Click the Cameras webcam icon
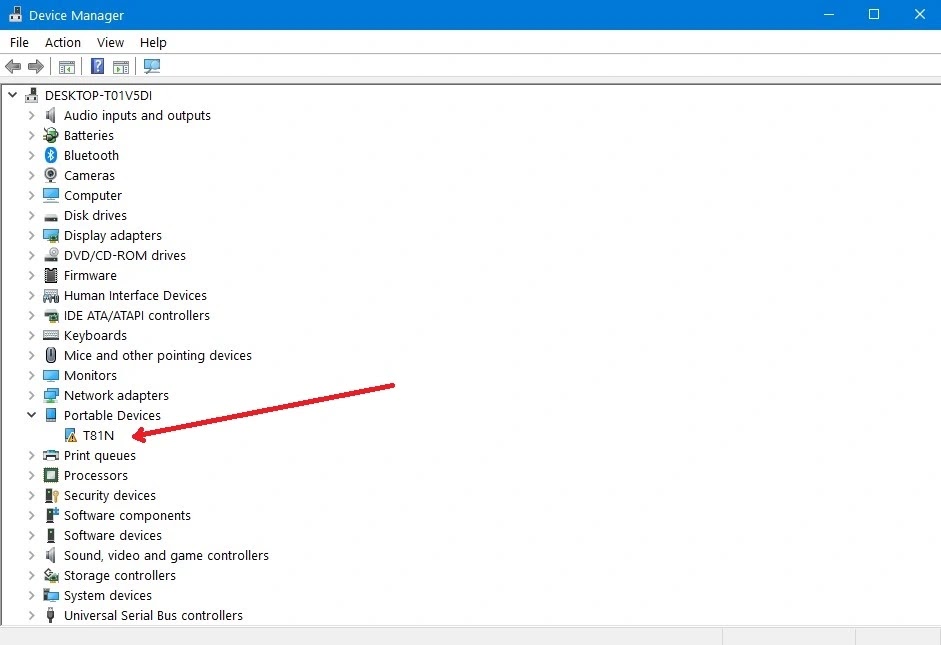 (x=51, y=175)
